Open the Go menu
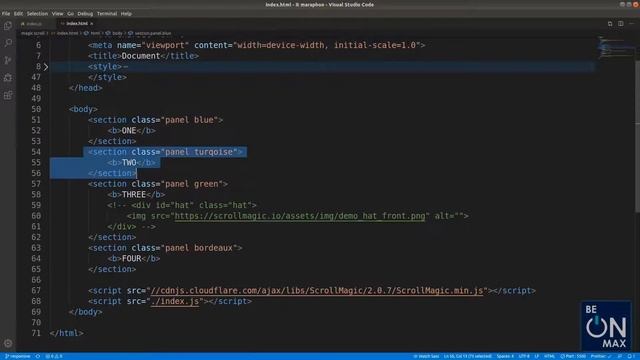The height and width of the screenshot is (360, 640). pyautogui.click(x=71, y=13)
